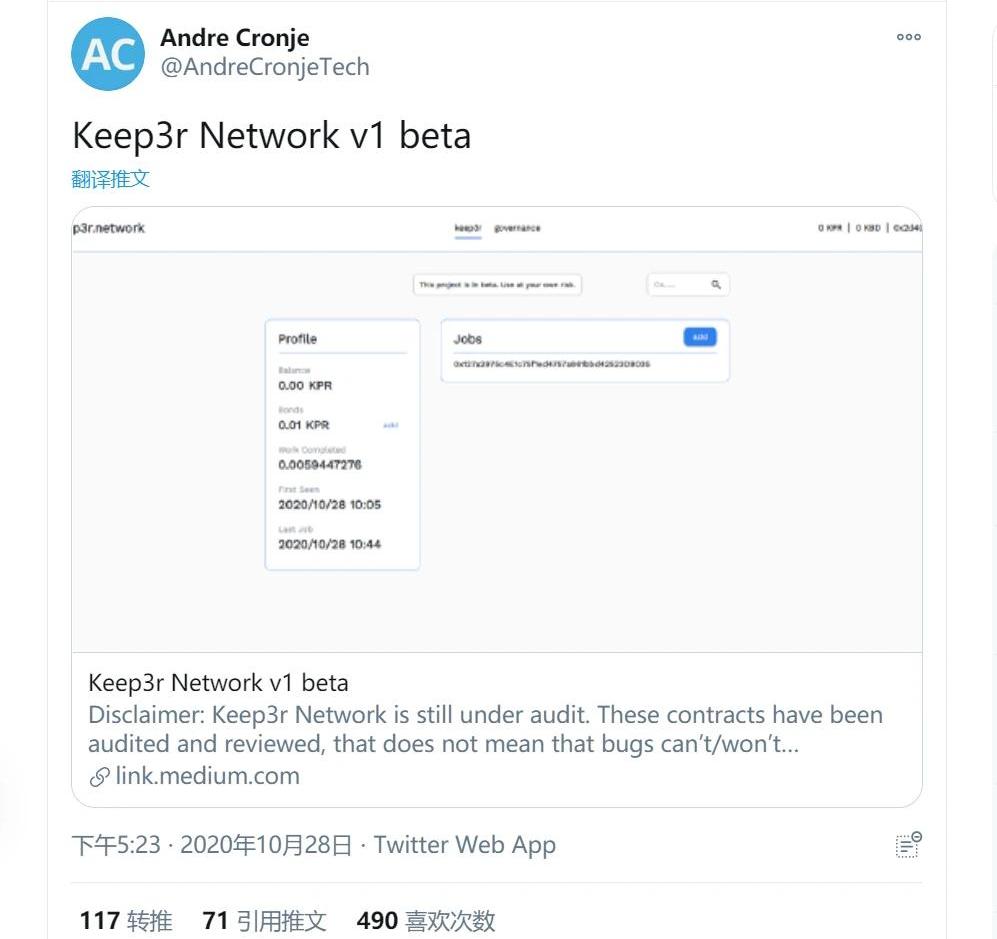
Task: Select the keep3r tab in the preview
Action: (x=468, y=228)
